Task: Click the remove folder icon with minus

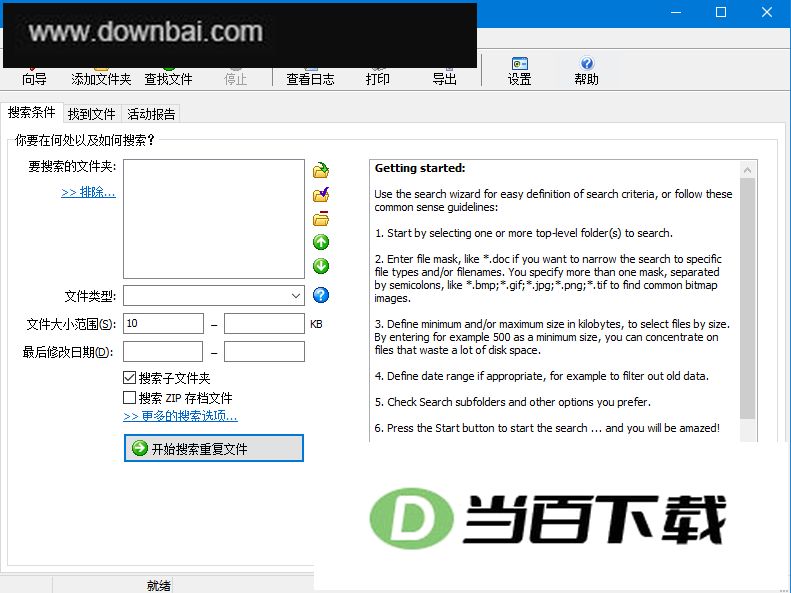Action: point(321,218)
